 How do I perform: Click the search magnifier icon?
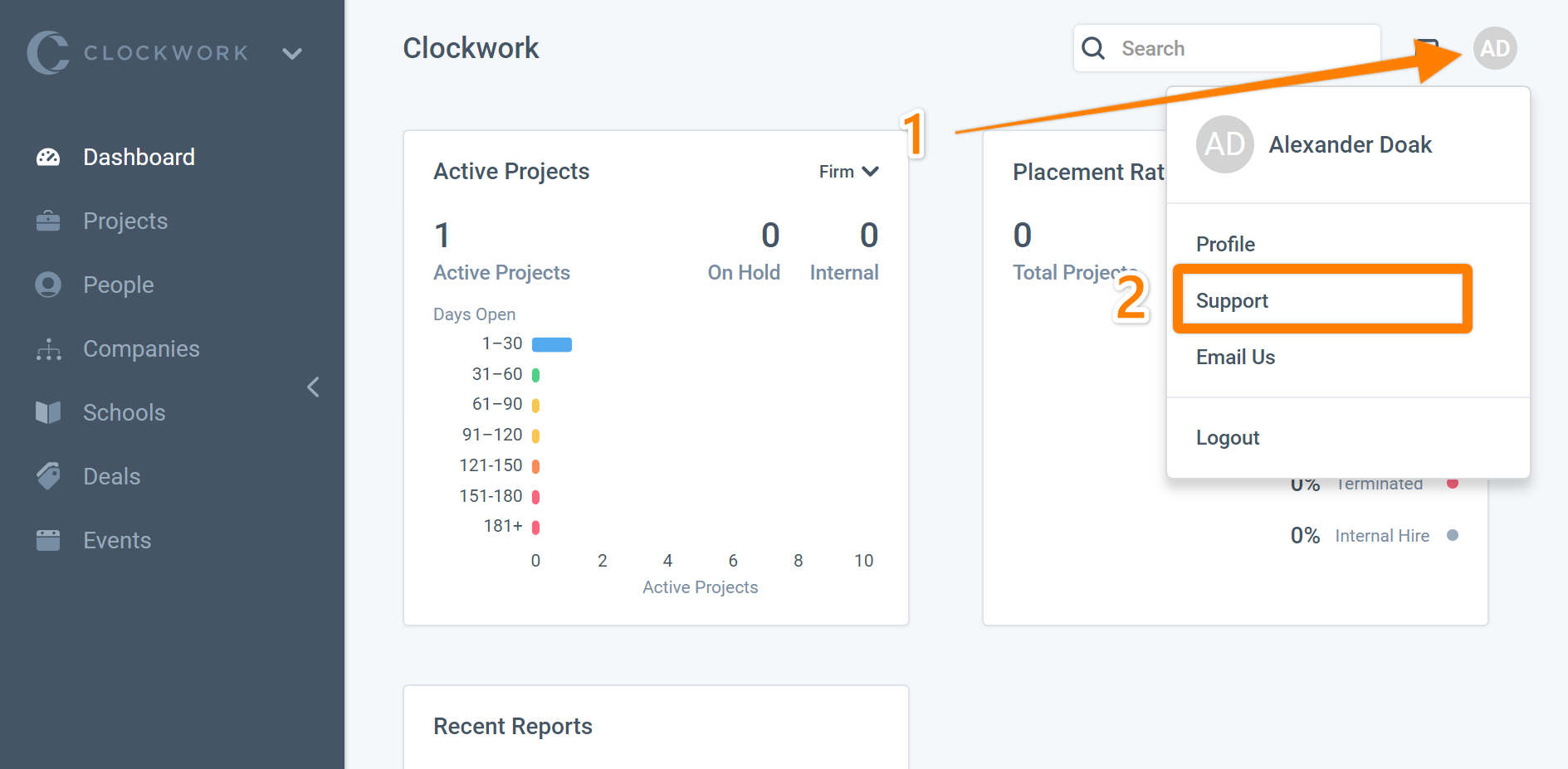tap(1093, 48)
